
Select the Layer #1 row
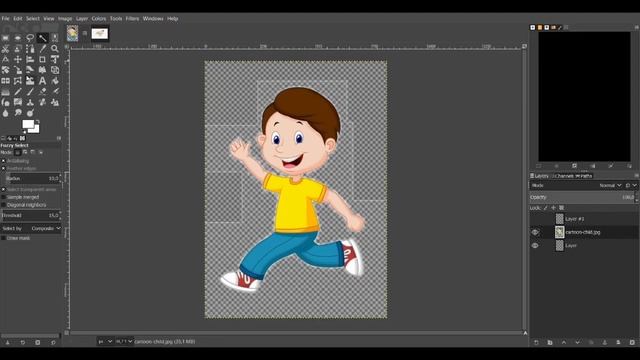pyautogui.click(x=584, y=219)
